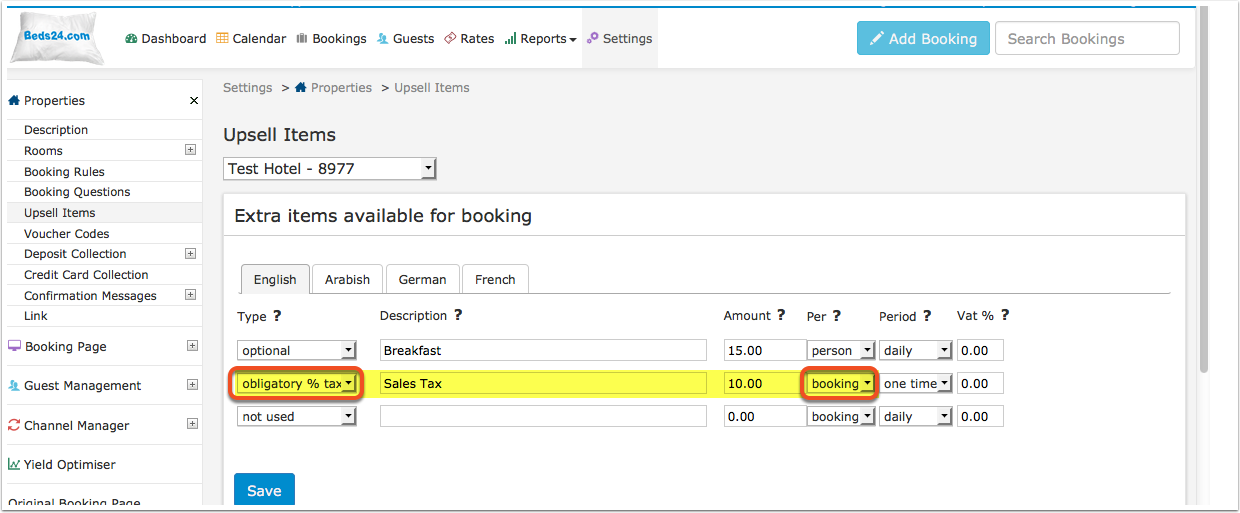1240x513 pixels.
Task: Open the Breakfast row type dropdown
Action: pos(297,351)
